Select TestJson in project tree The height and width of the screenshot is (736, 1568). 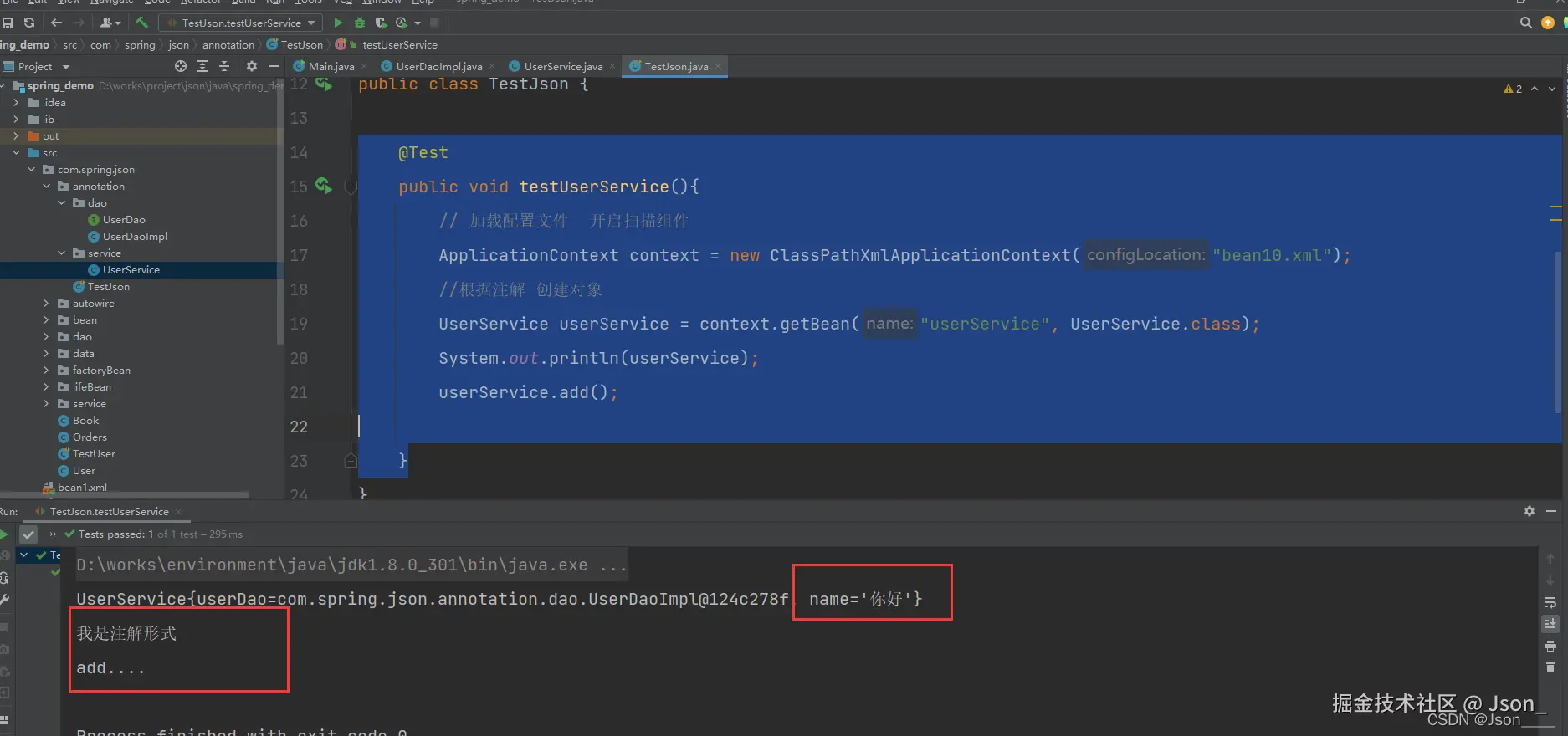coord(108,286)
